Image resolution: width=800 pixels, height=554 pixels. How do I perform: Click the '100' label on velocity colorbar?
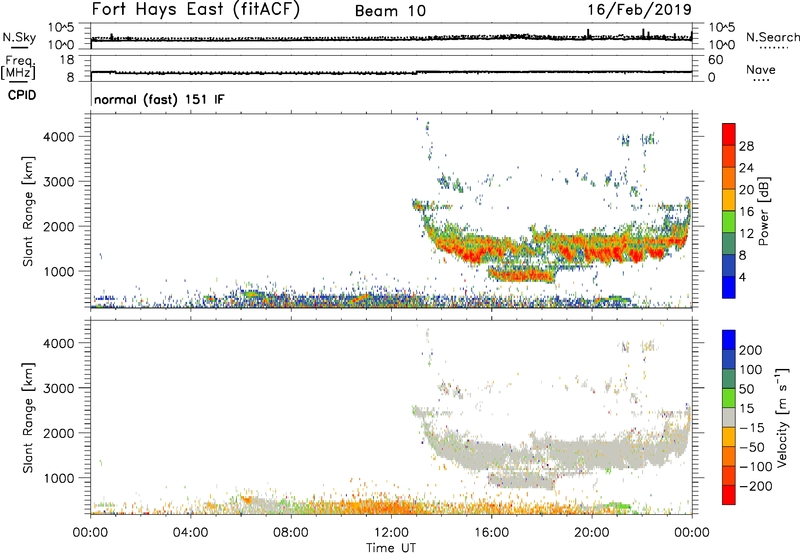pyautogui.click(x=751, y=370)
